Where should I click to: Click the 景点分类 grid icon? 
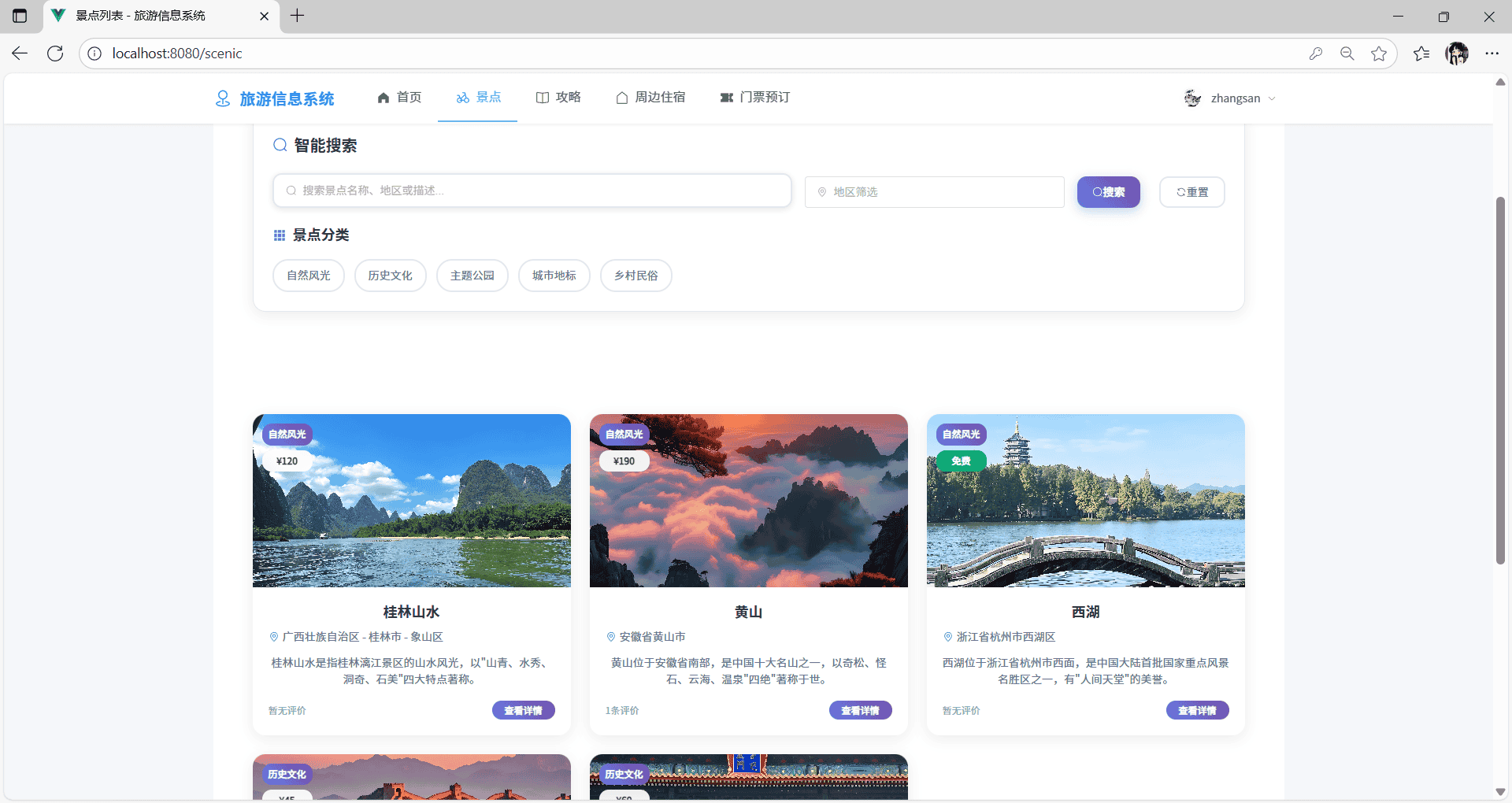click(279, 235)
